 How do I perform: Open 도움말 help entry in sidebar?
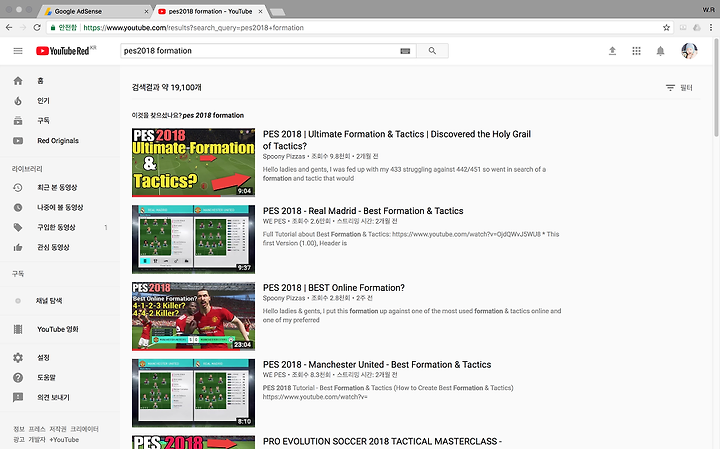[46, 377]
